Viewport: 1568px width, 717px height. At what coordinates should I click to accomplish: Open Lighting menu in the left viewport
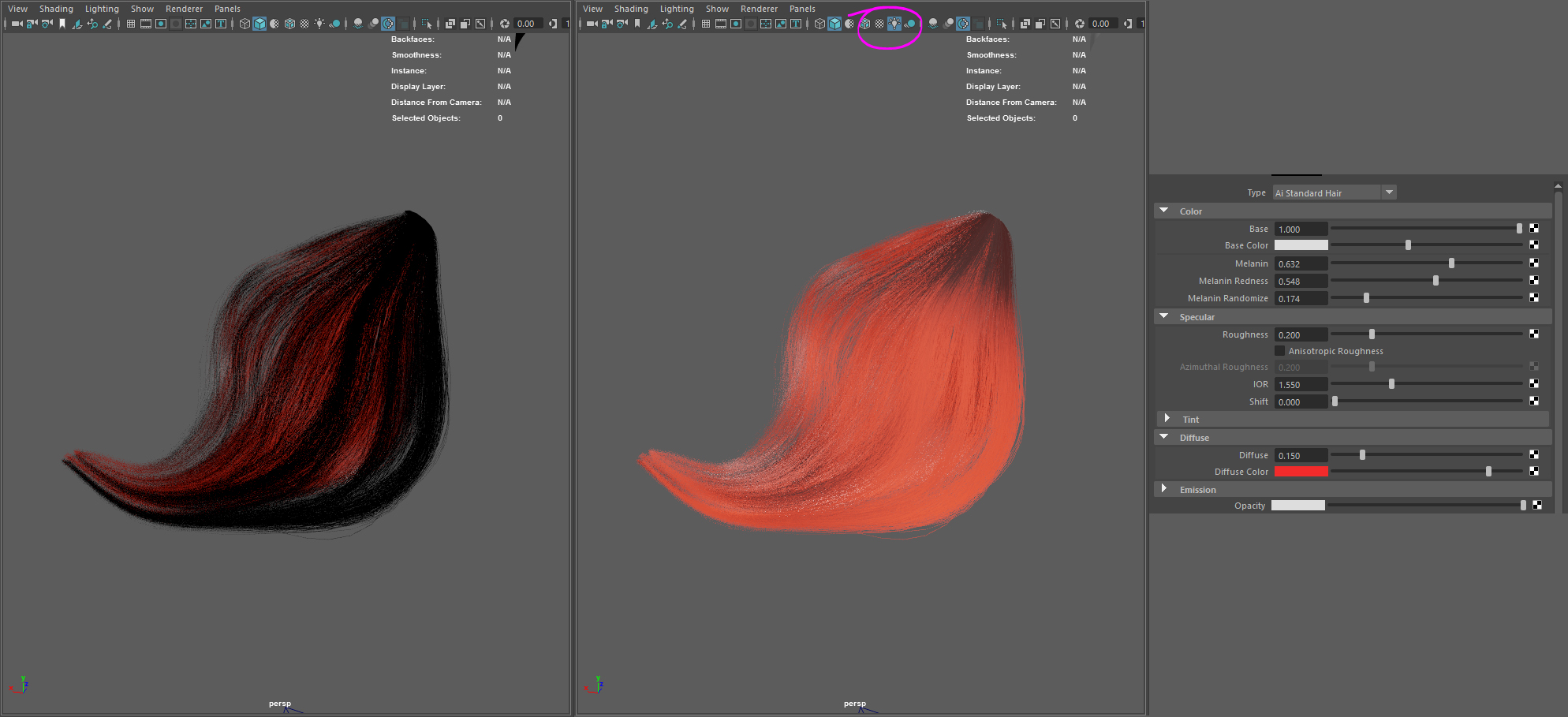click(x=102, y=9)
